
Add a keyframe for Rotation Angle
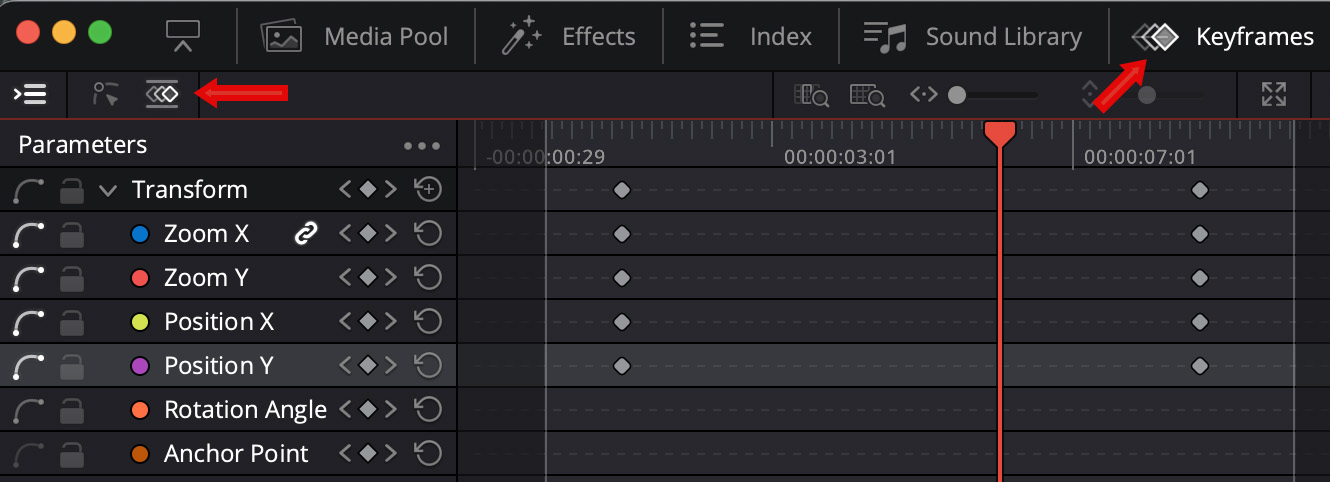pos(368,410)
